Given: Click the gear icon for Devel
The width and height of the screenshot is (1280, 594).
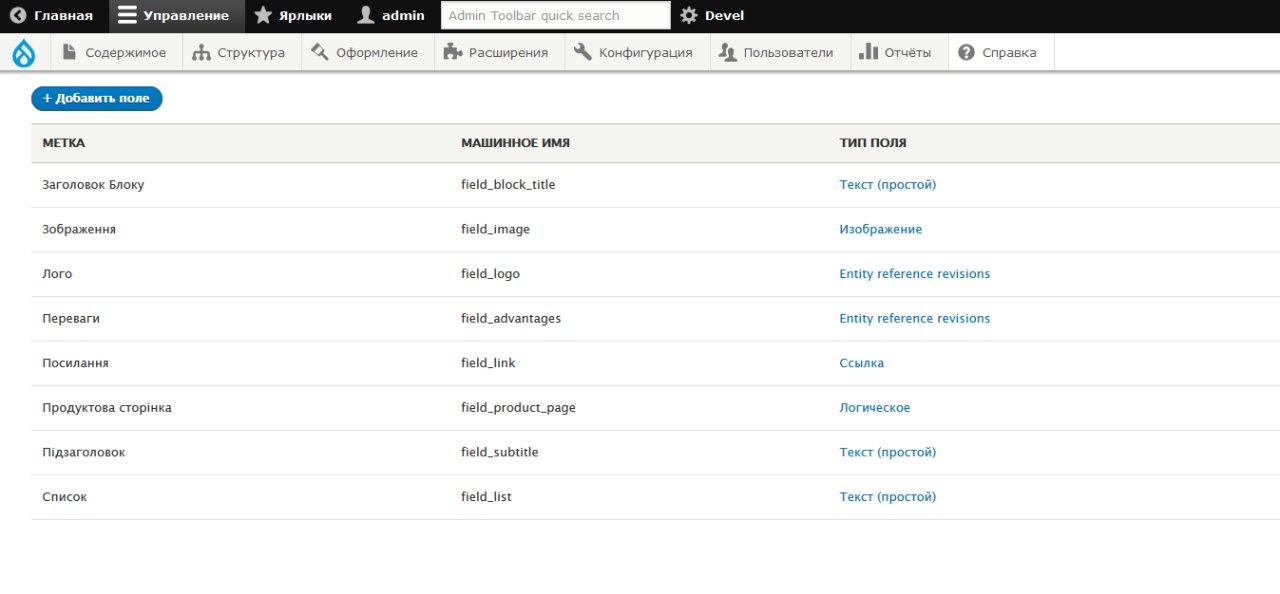Looking at the screenshot, I should (x=689, y=16).
